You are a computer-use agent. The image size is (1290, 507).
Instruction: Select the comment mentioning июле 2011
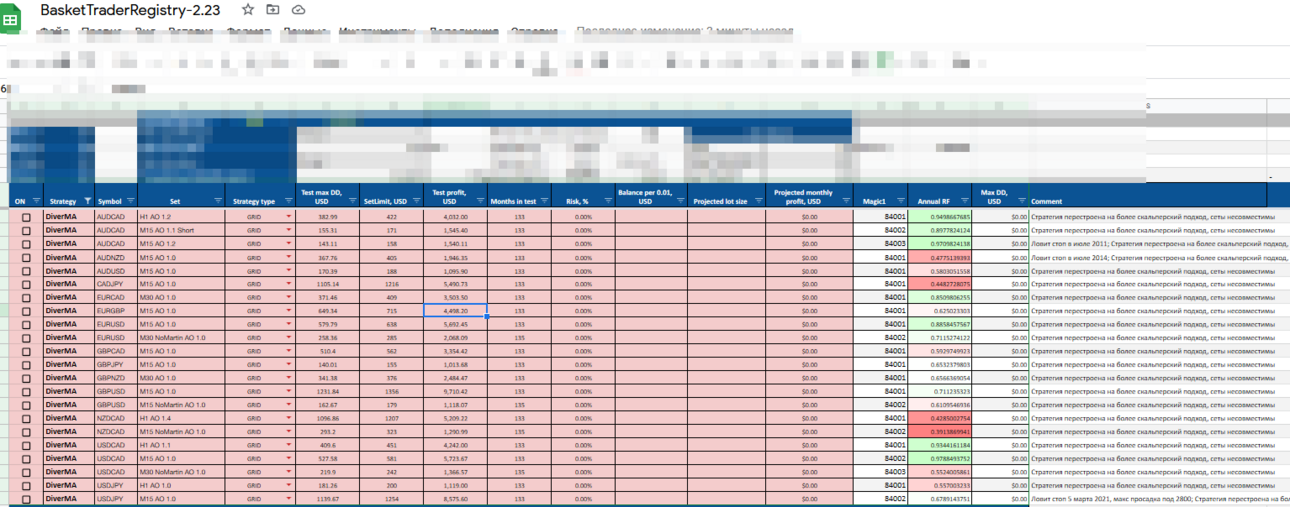pyautogui.click(x=1159, y=244)
